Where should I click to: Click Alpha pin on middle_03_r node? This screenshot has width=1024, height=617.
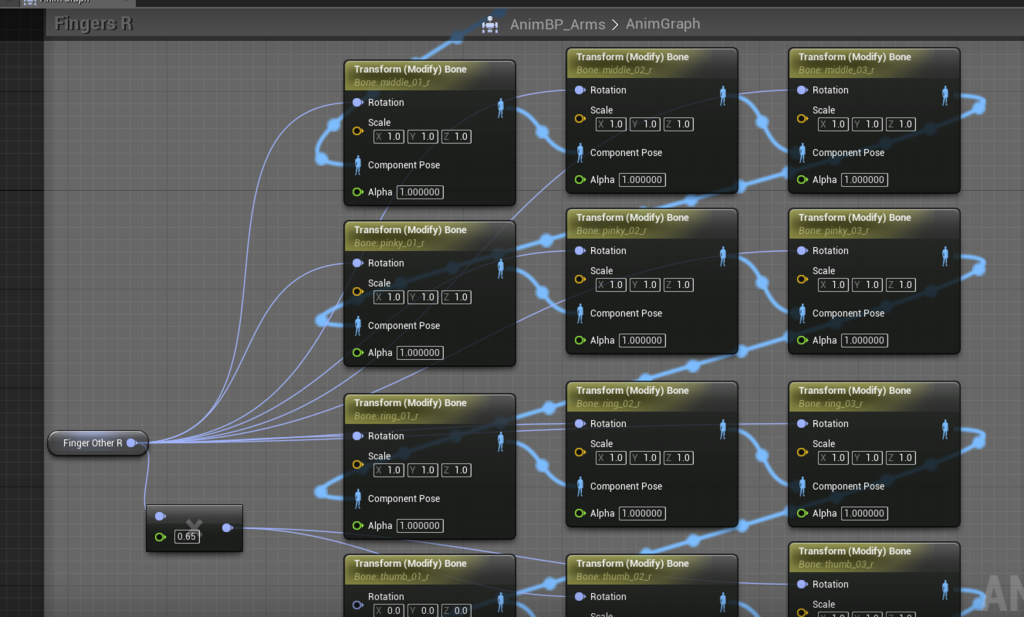click(802, 180)
